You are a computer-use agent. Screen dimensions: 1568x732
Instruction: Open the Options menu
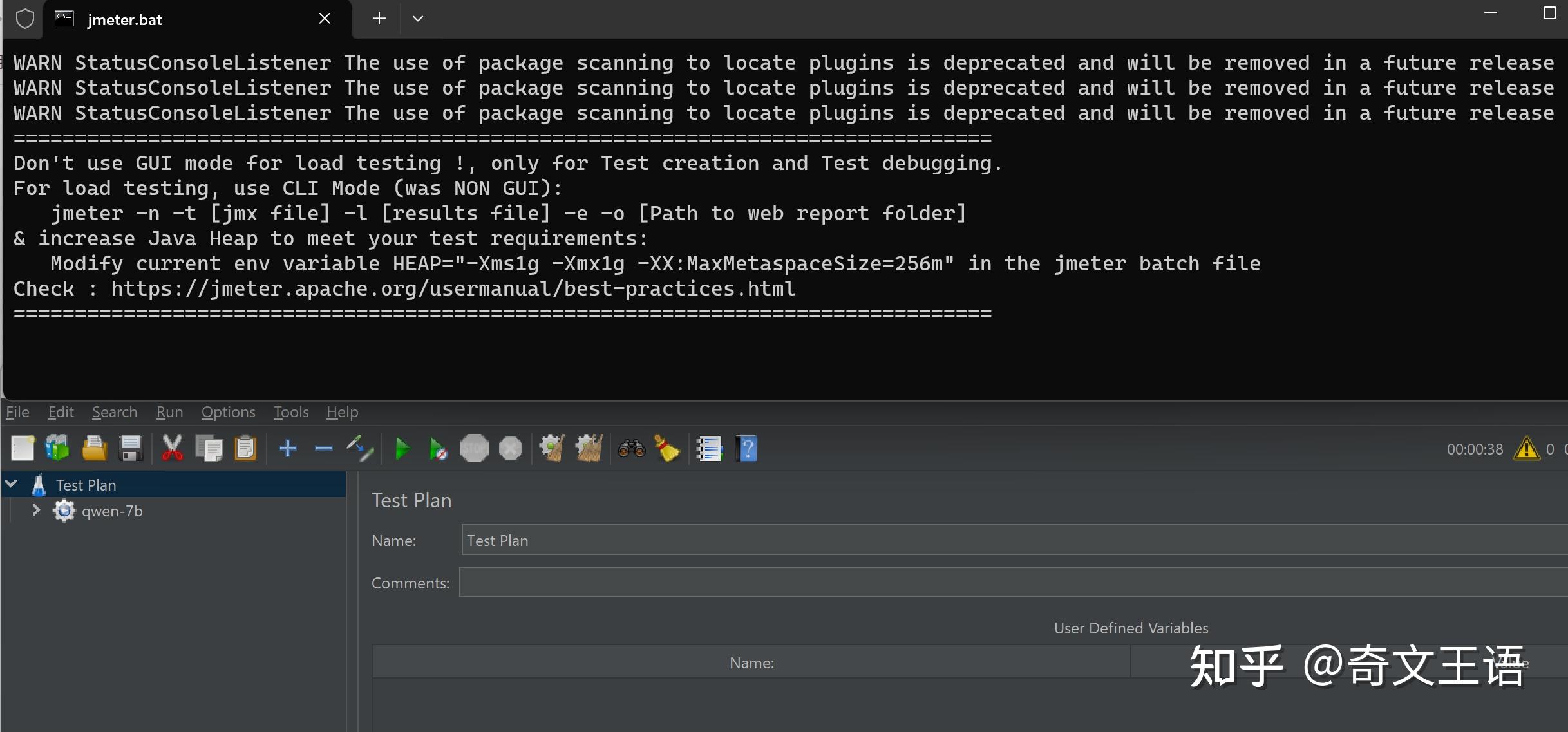(x=228, y=412)
